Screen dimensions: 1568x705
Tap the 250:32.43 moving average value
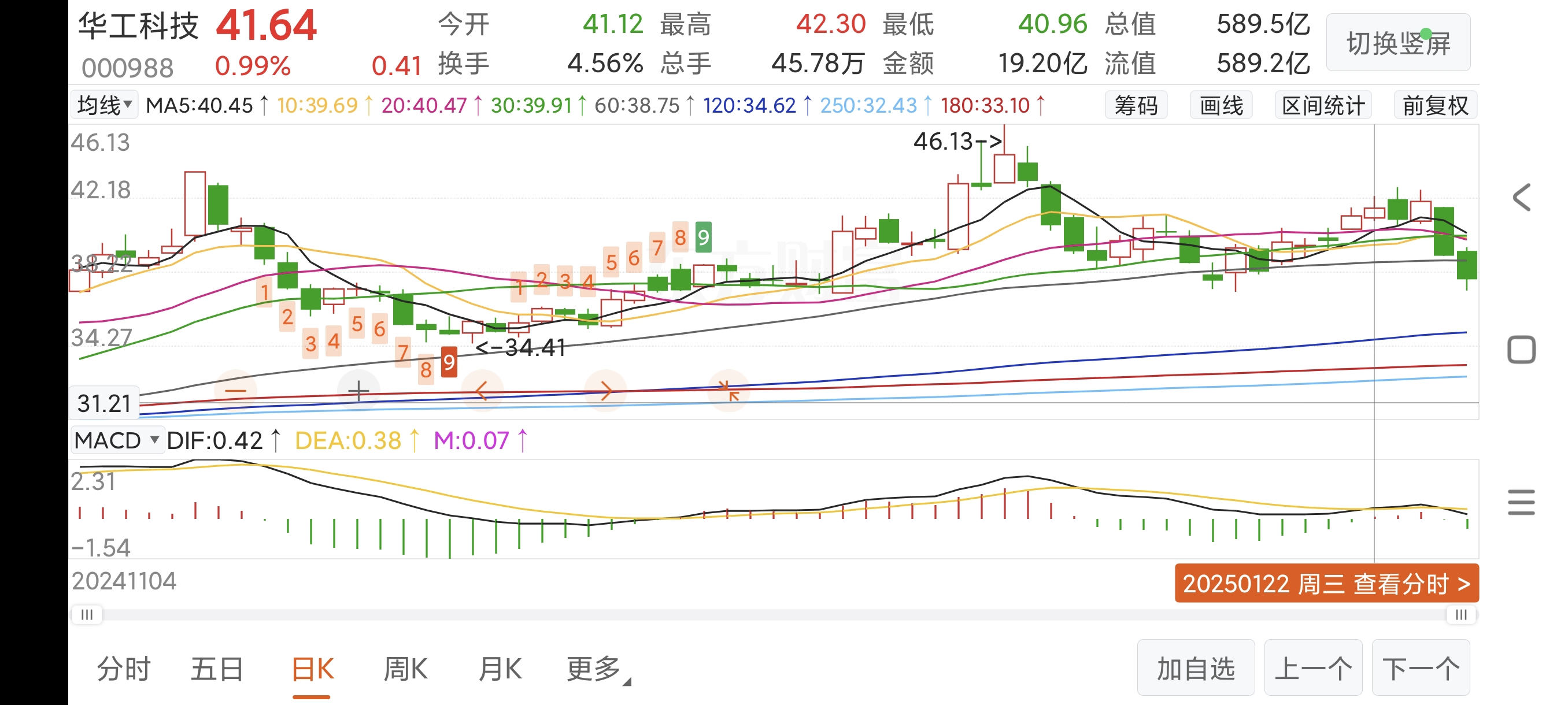(867, 105)
